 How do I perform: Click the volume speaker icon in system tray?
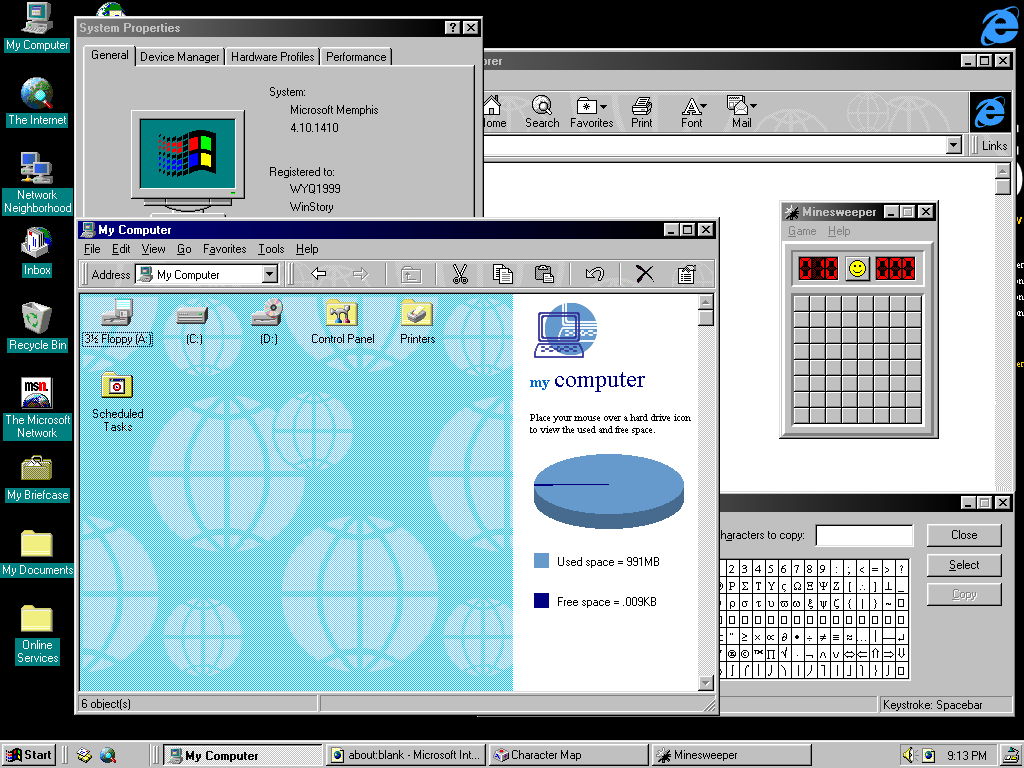(908, 755)
